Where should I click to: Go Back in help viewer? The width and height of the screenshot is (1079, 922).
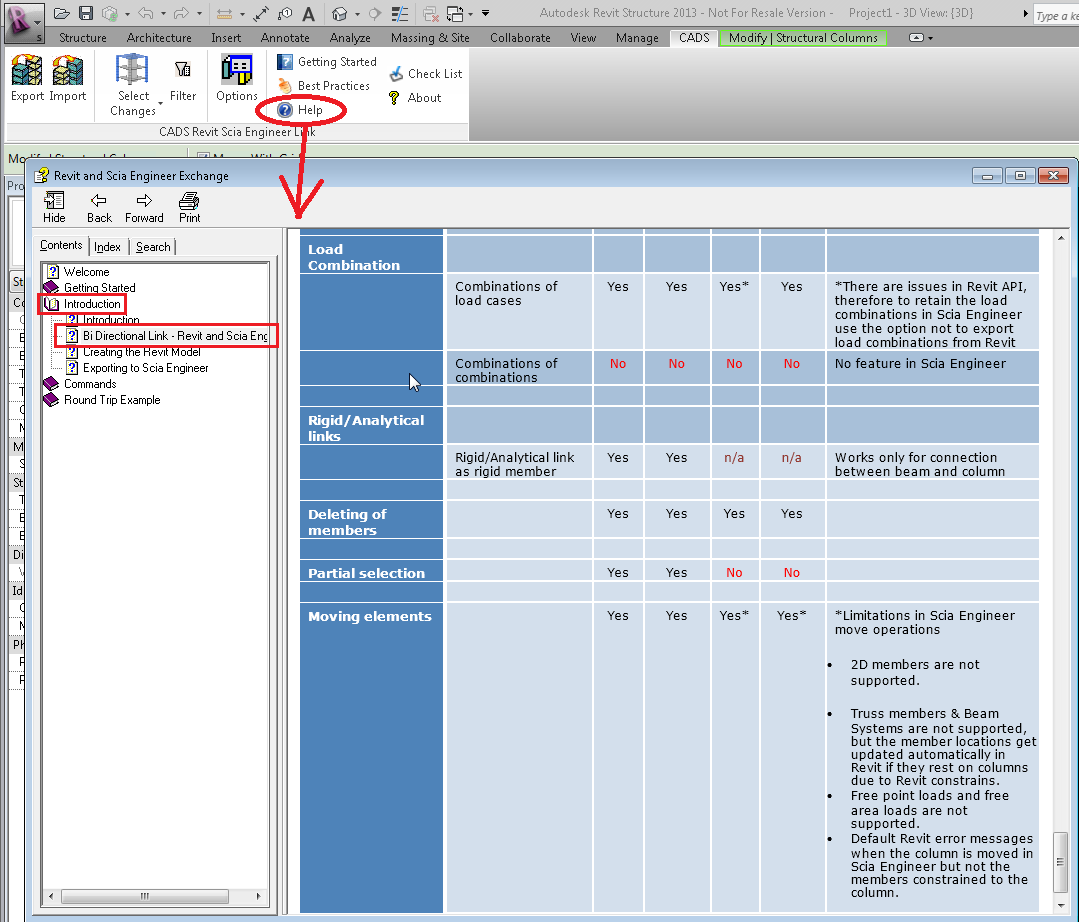(99, 207)
